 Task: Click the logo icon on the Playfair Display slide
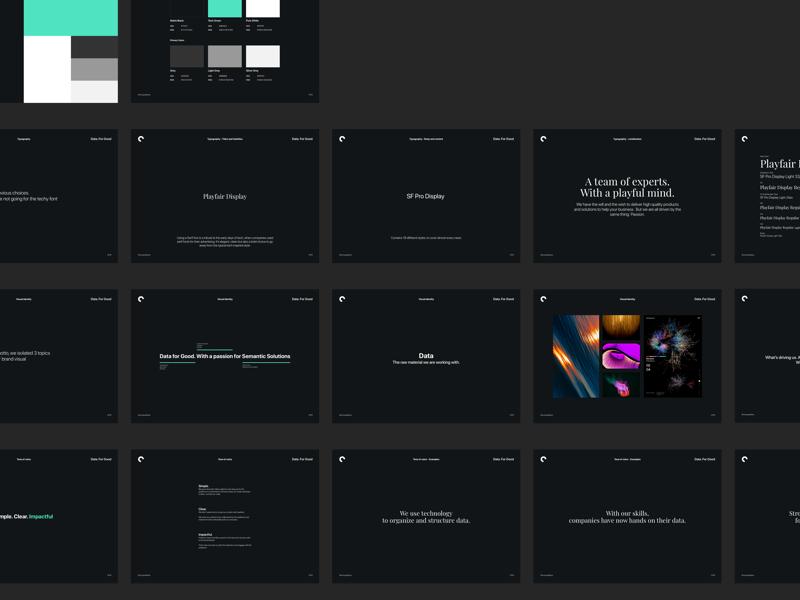tap(141, 139)
